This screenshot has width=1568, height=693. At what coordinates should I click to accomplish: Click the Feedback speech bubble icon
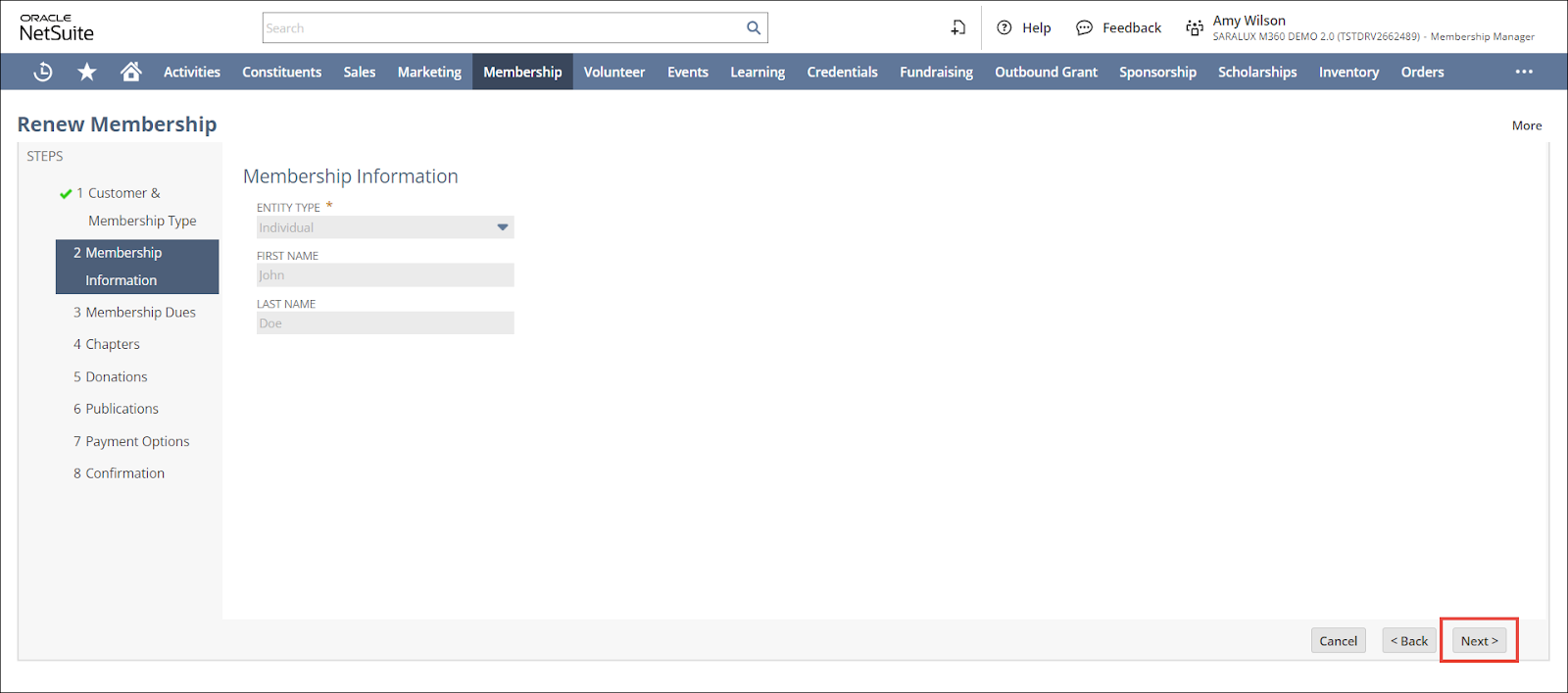[1084, 28]
